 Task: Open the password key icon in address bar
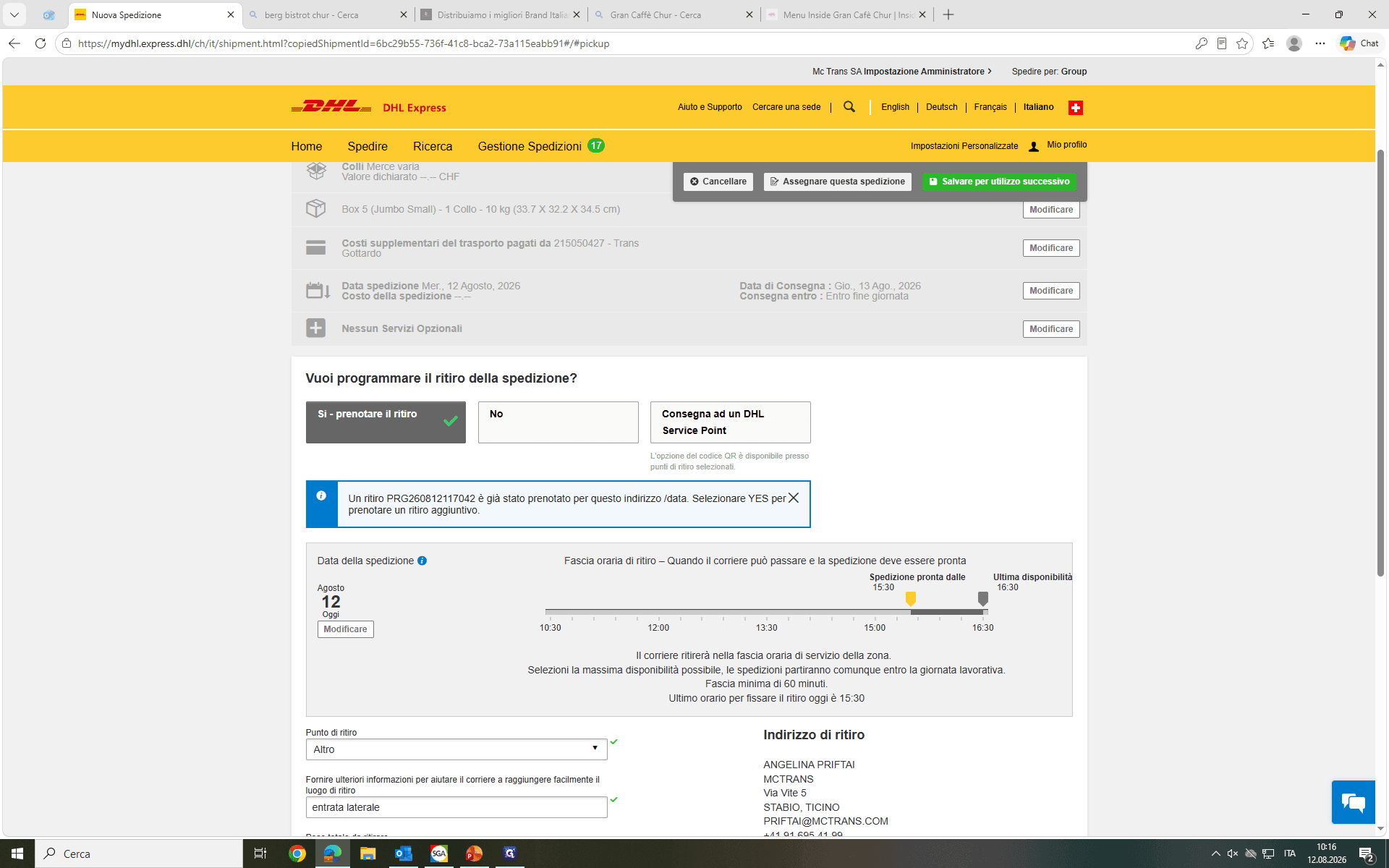click(x=1202, y=43)
